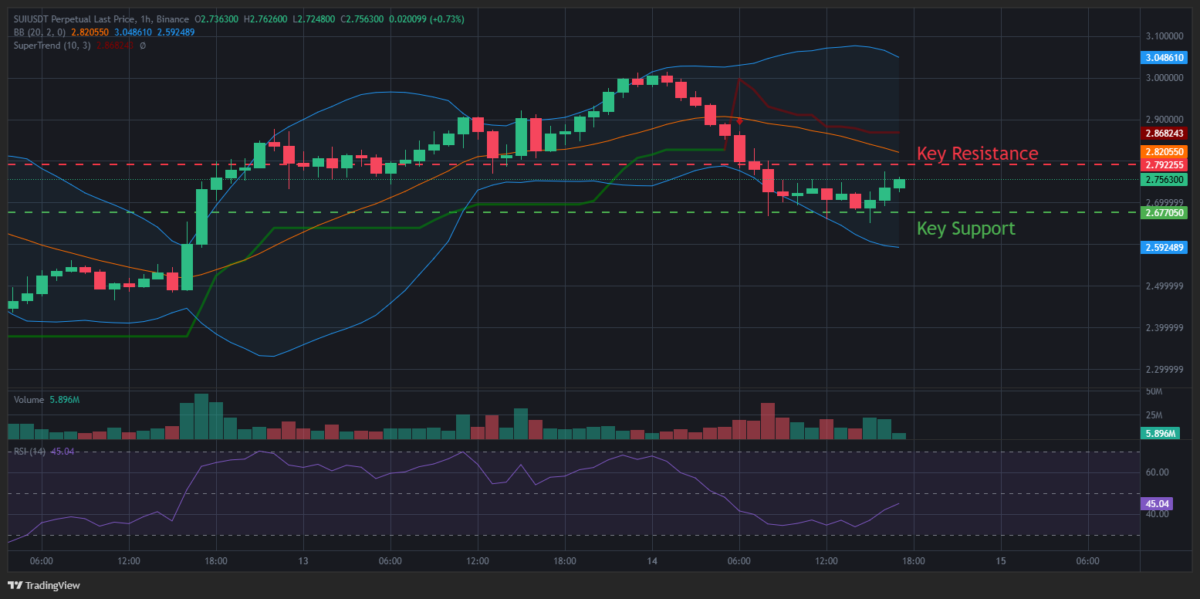This screenshot has width=1200, height=599.
Task: Select the 2.756300 current price label
Action: [x=1163, y=180]
